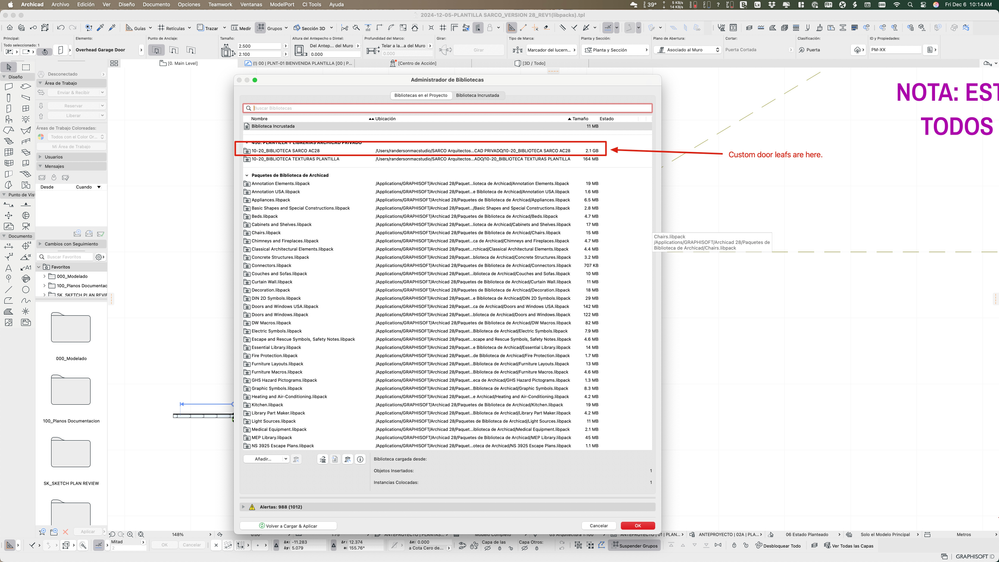999x562 pixels.
Task: Switch to the Bibliotecas en el Proyecto tab
Action: pos(421,95)
